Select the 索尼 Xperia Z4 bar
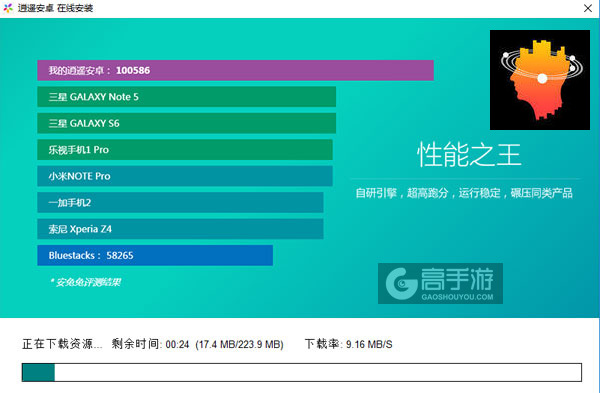Screen dimensions: 600x393 tap(180, 229)
